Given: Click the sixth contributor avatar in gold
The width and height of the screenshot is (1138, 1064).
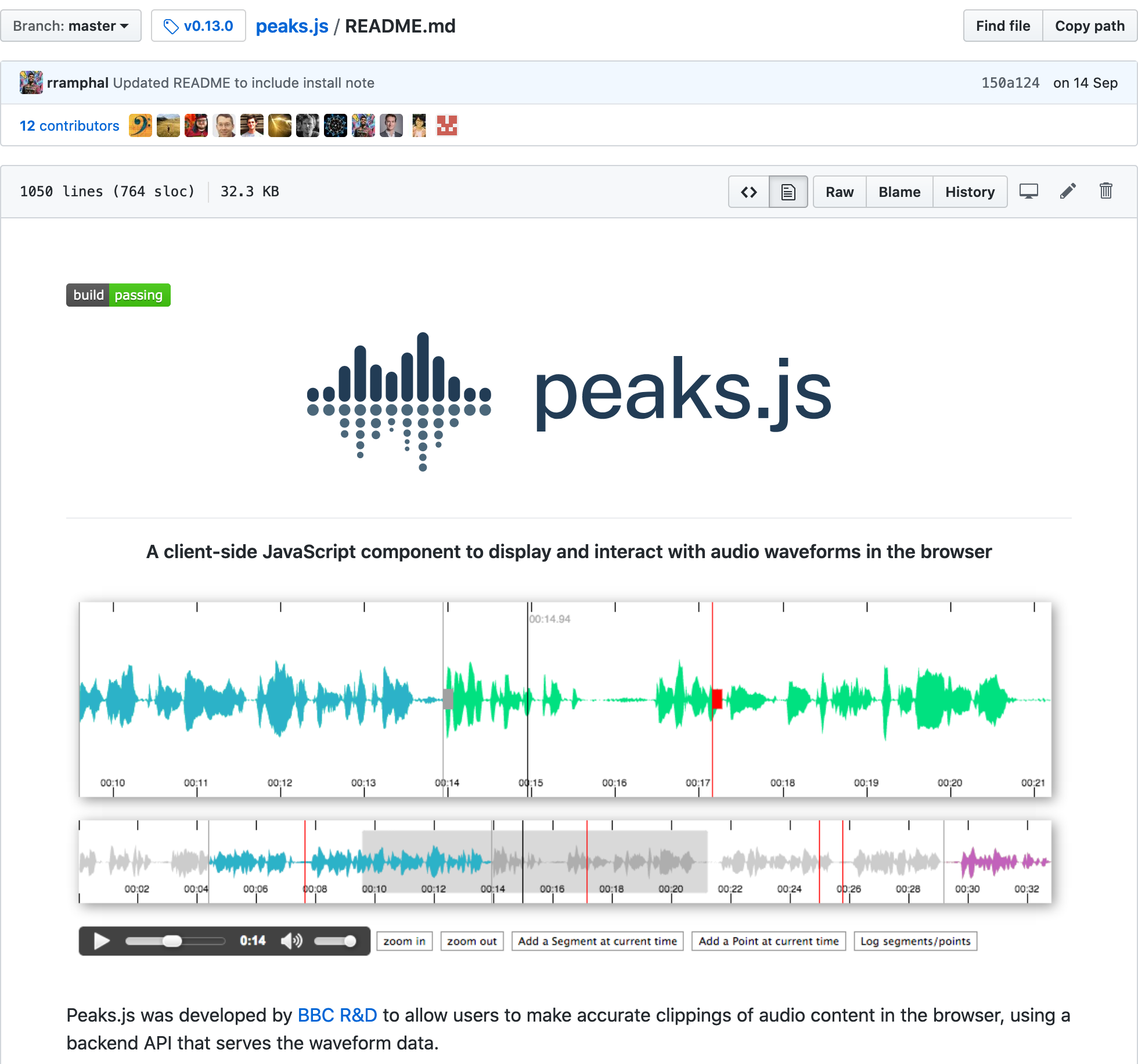Looking at the screenshot, I should [x=280, y=125].
